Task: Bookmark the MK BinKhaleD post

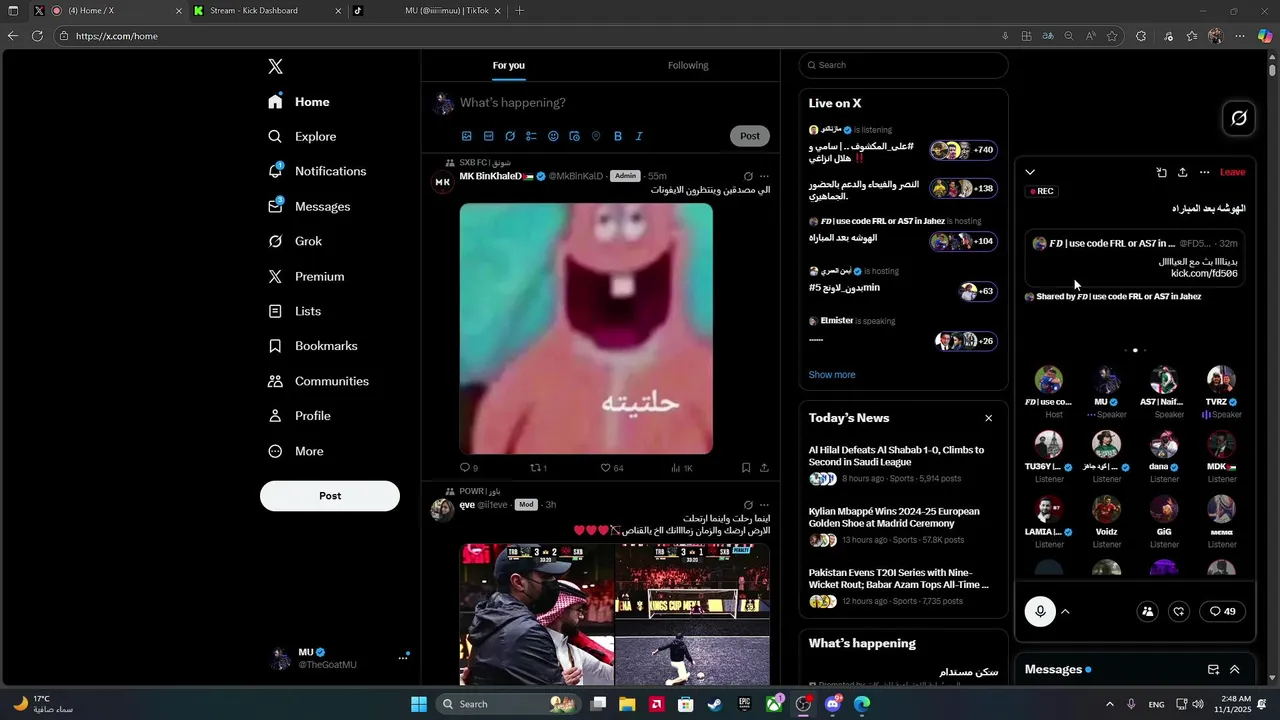Action: [x=746, y=468]
